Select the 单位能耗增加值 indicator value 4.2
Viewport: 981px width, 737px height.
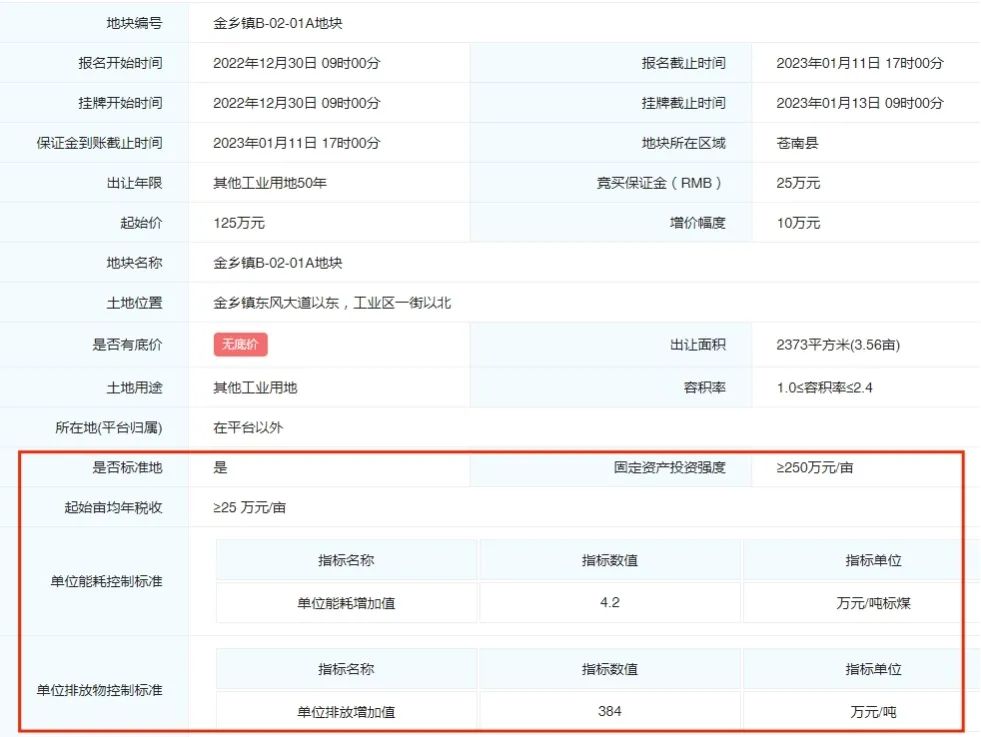click(610, 602)
